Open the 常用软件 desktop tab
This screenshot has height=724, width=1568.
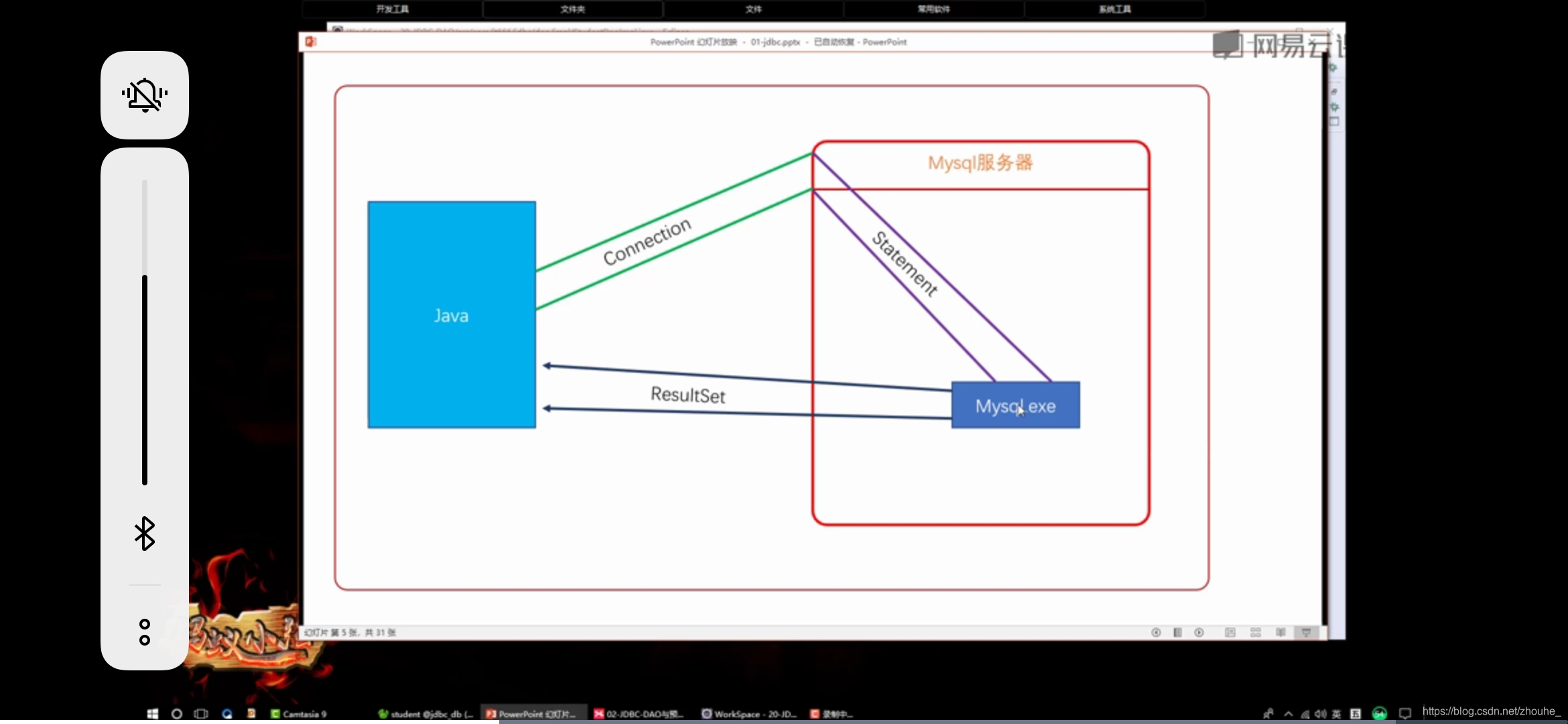click(x=934, y=9)
